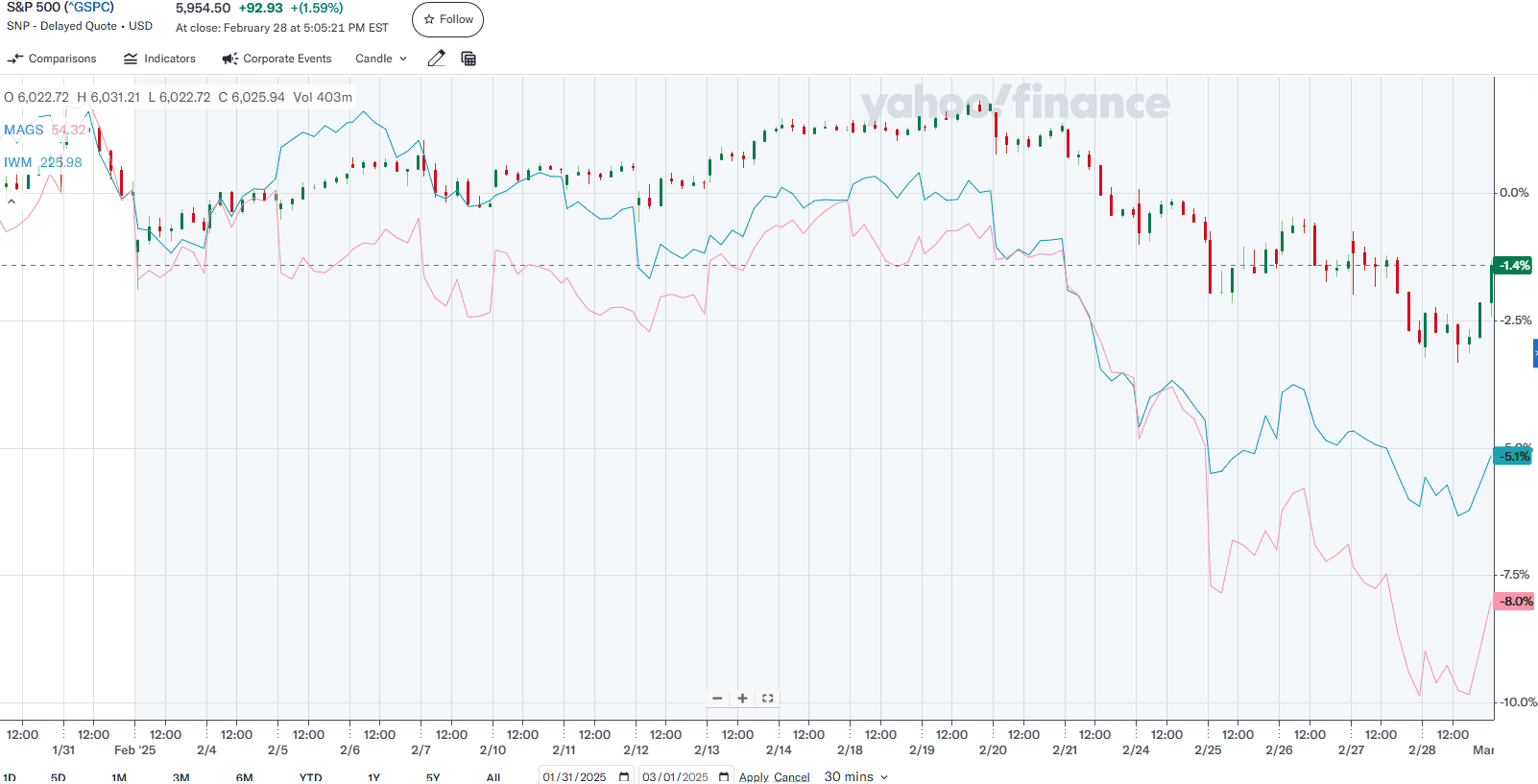The height and width of the screenshot is (784, 1538).
Task: Zoom in the chart with plus
Action: coord(742,699)
